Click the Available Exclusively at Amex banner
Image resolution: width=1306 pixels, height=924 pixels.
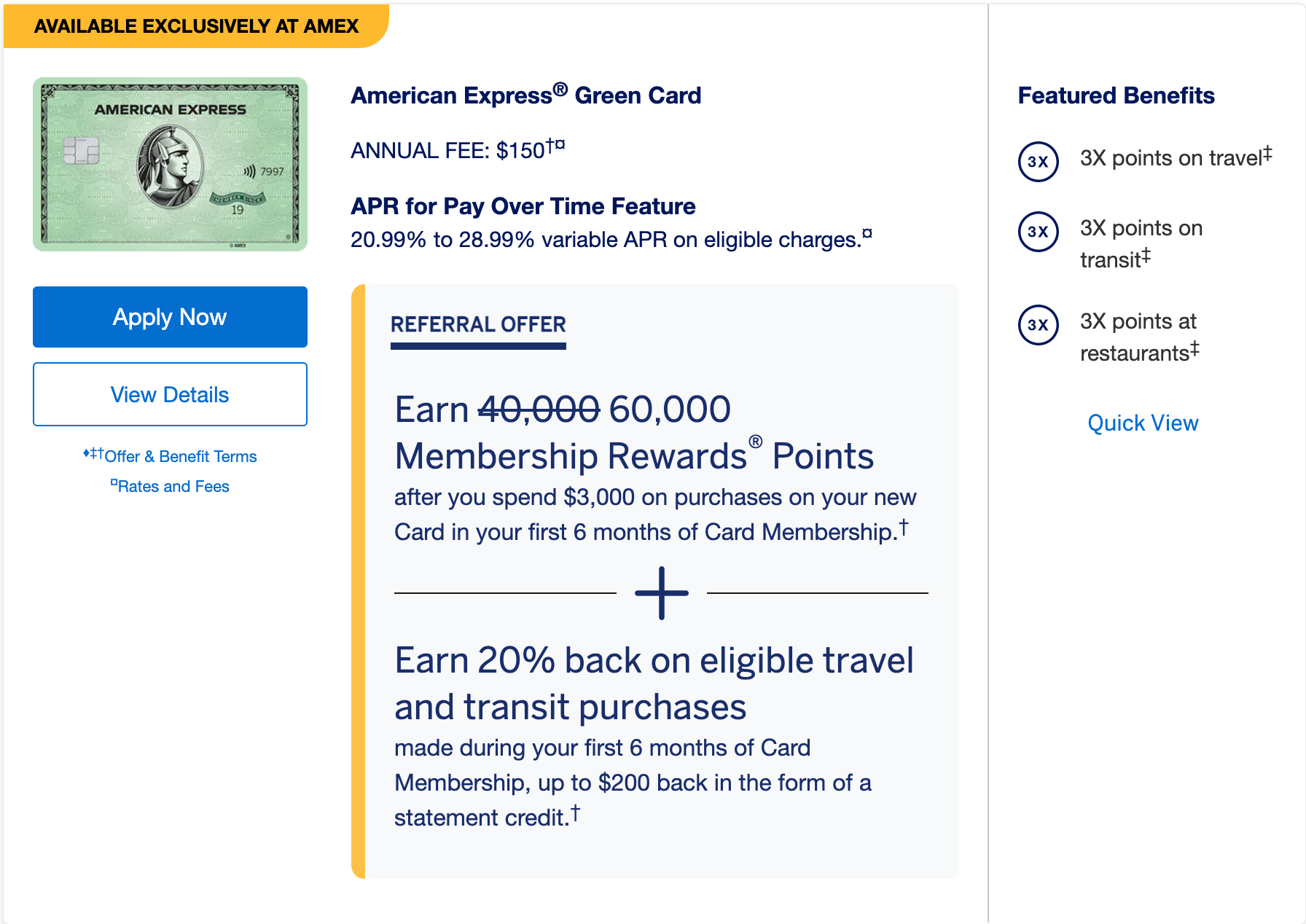click(x=197, y=26)
